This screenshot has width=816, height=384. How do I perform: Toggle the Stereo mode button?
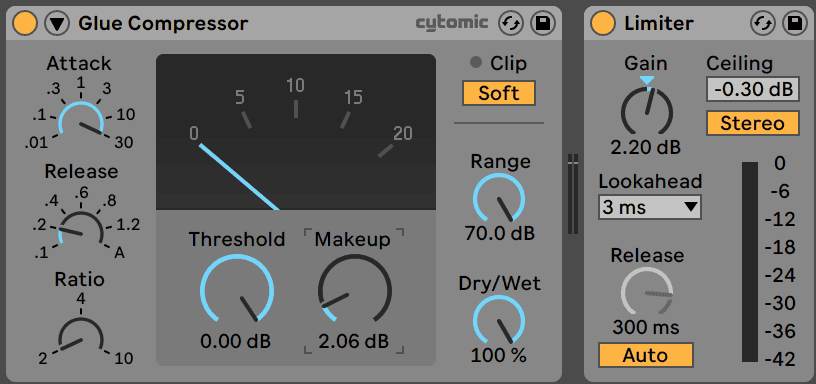coord(753,123)
